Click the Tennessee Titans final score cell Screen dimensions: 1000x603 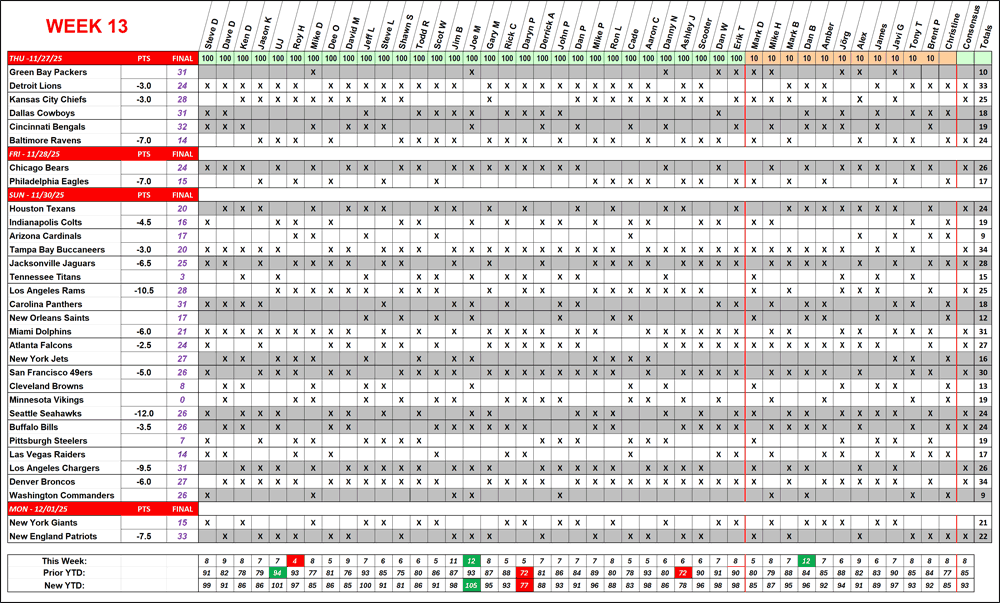coord(182,276)
